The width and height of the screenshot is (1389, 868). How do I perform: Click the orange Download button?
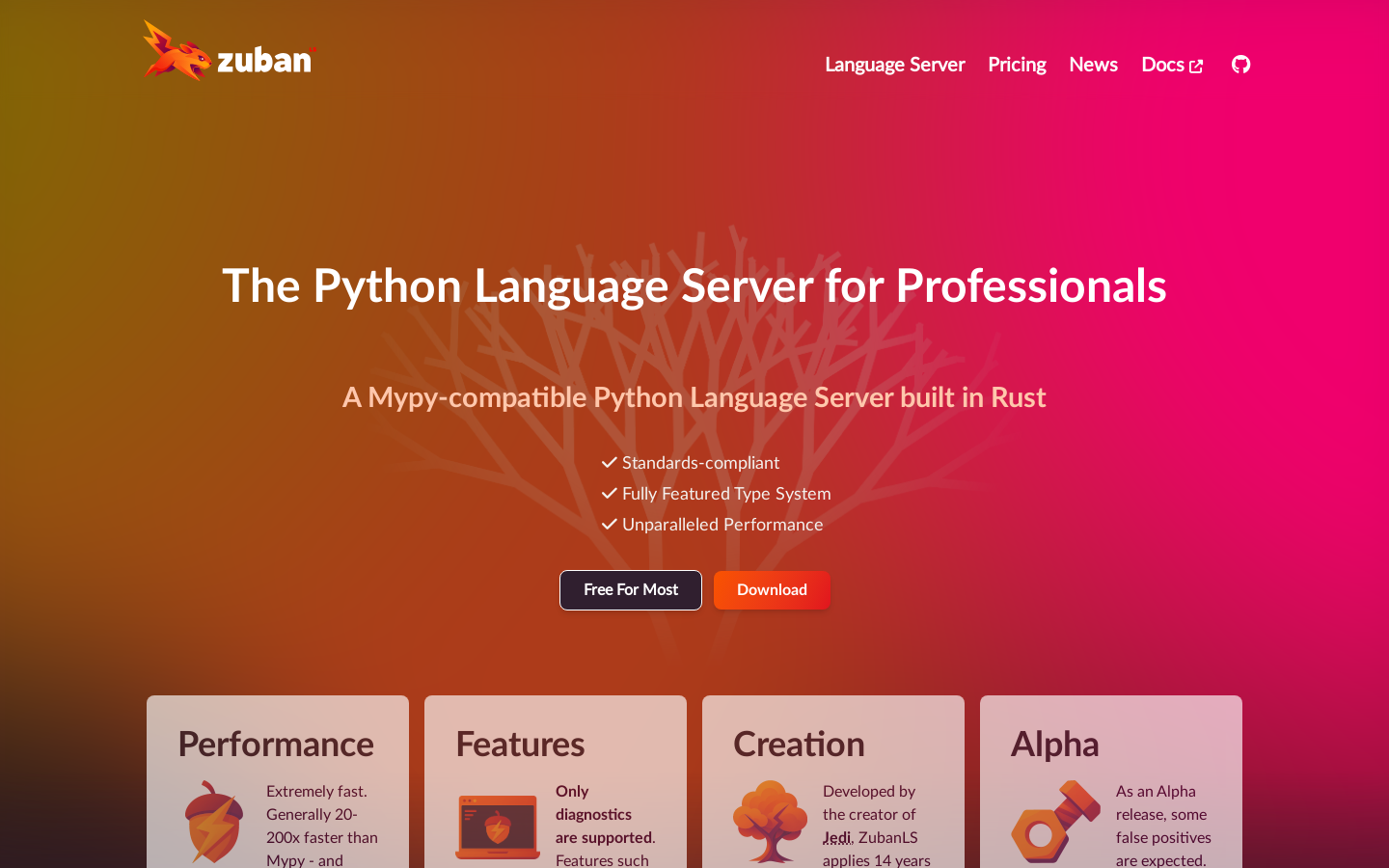tap(772, 590)
